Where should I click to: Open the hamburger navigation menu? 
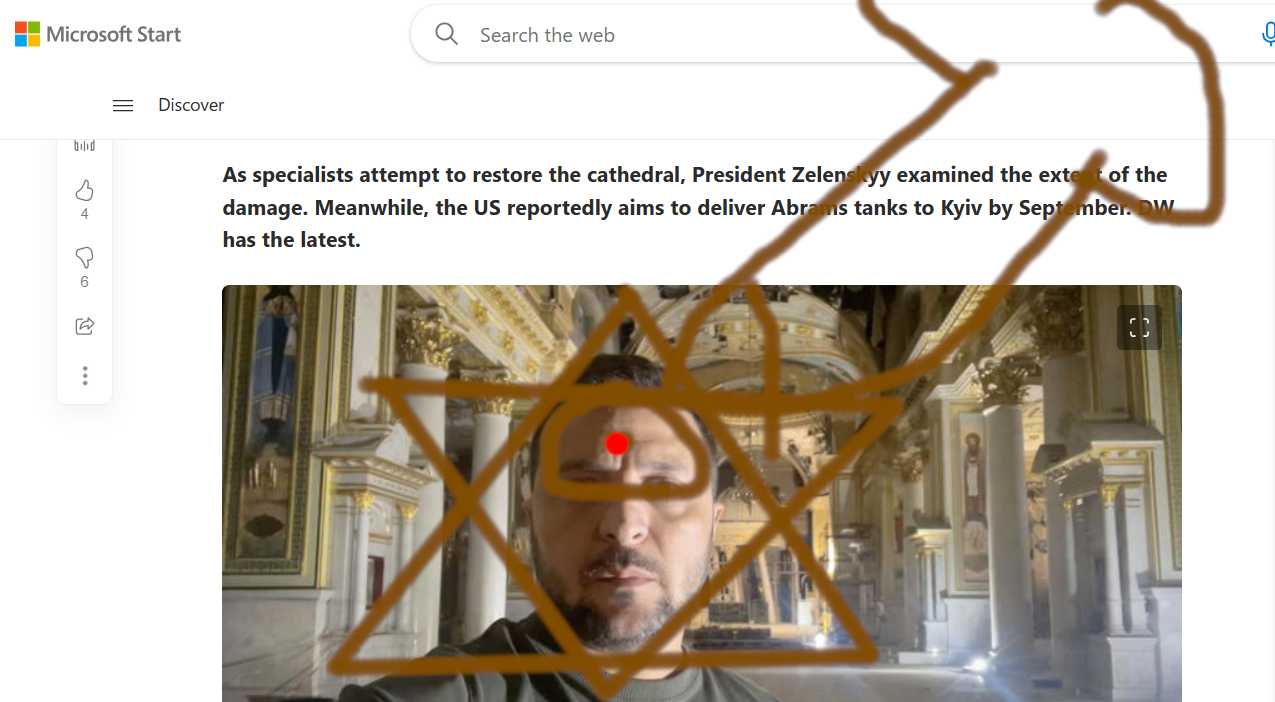pos(123,105)
